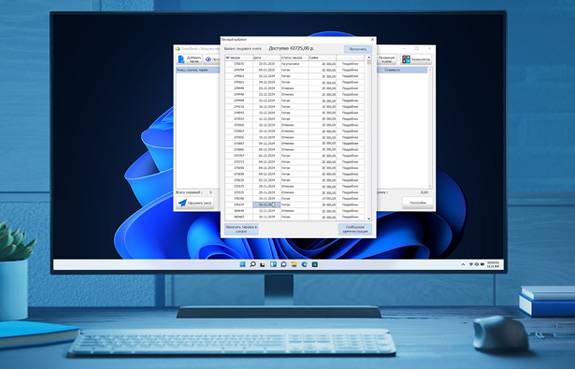Click details link in first order row
Image resolution: width=575 pixels, height=369 pixels.
coord(350,64)
